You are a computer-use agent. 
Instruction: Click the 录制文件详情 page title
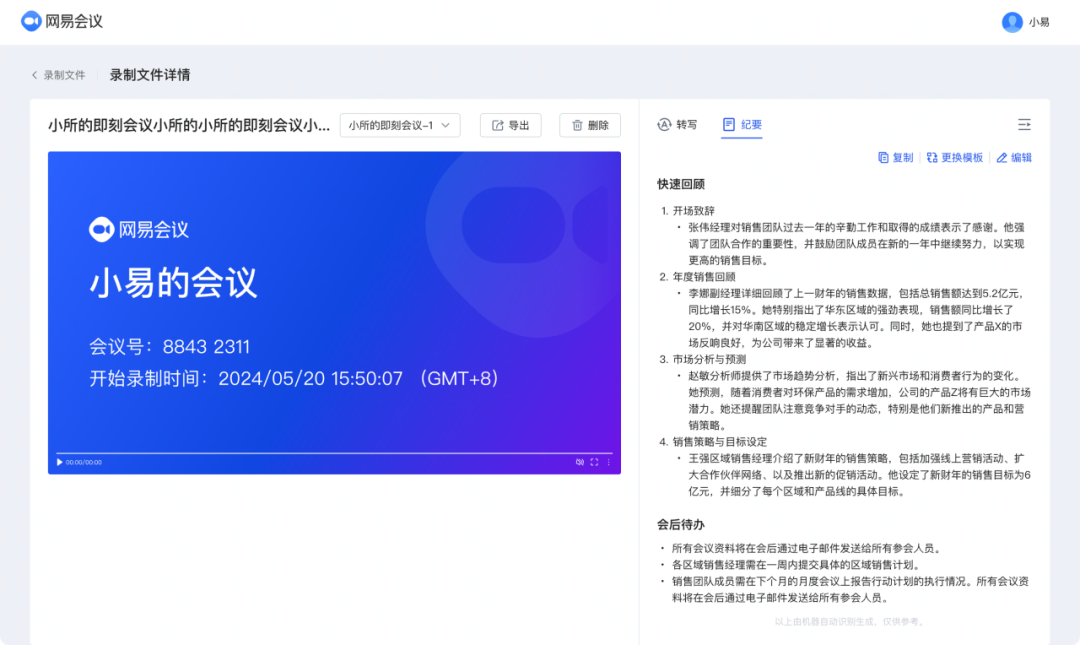(149, 75)
